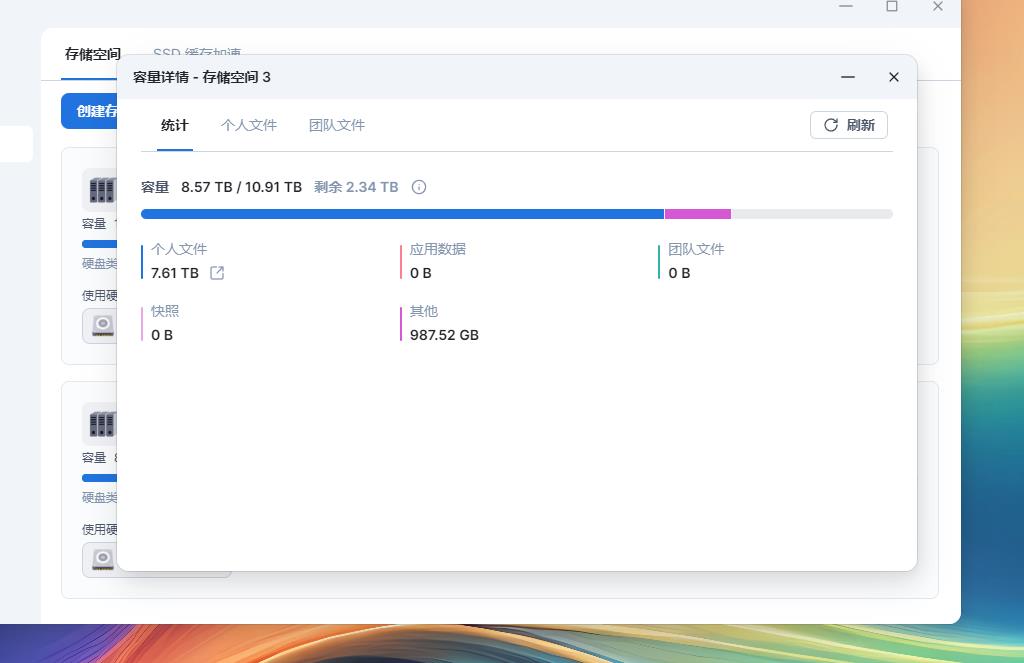Open the external link icon beside 7.61 TB

[217, 273]
